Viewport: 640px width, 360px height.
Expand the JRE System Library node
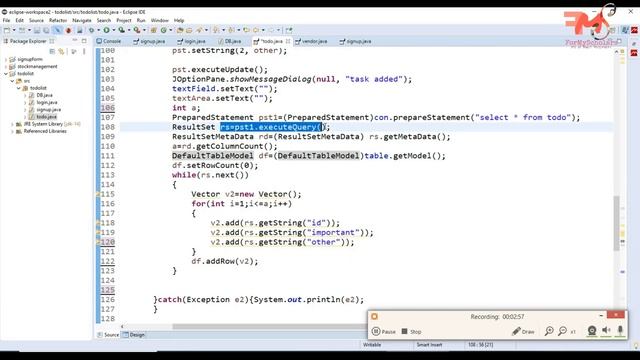12,124
